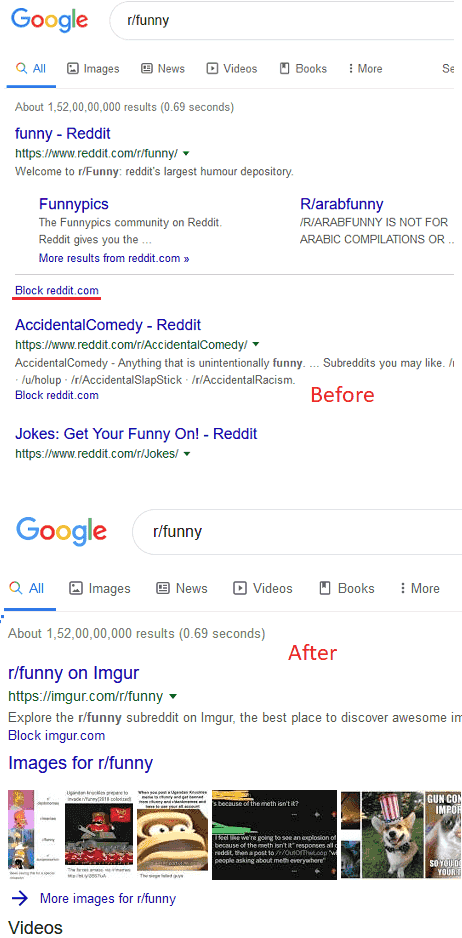Click the top Google logo
Image resolution: width=462 pixels, height=938 pixels.
coord(50,20)
